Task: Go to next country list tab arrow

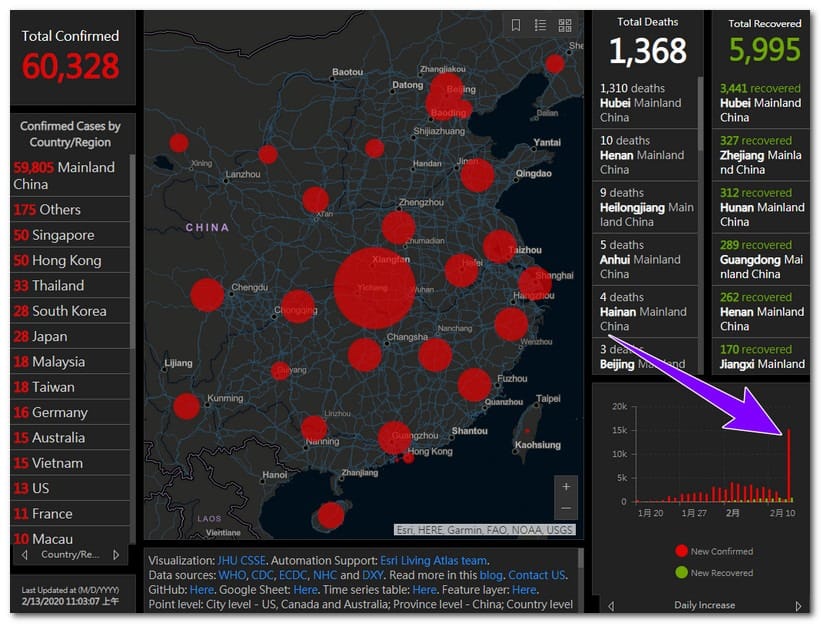Action: (116, 554)
